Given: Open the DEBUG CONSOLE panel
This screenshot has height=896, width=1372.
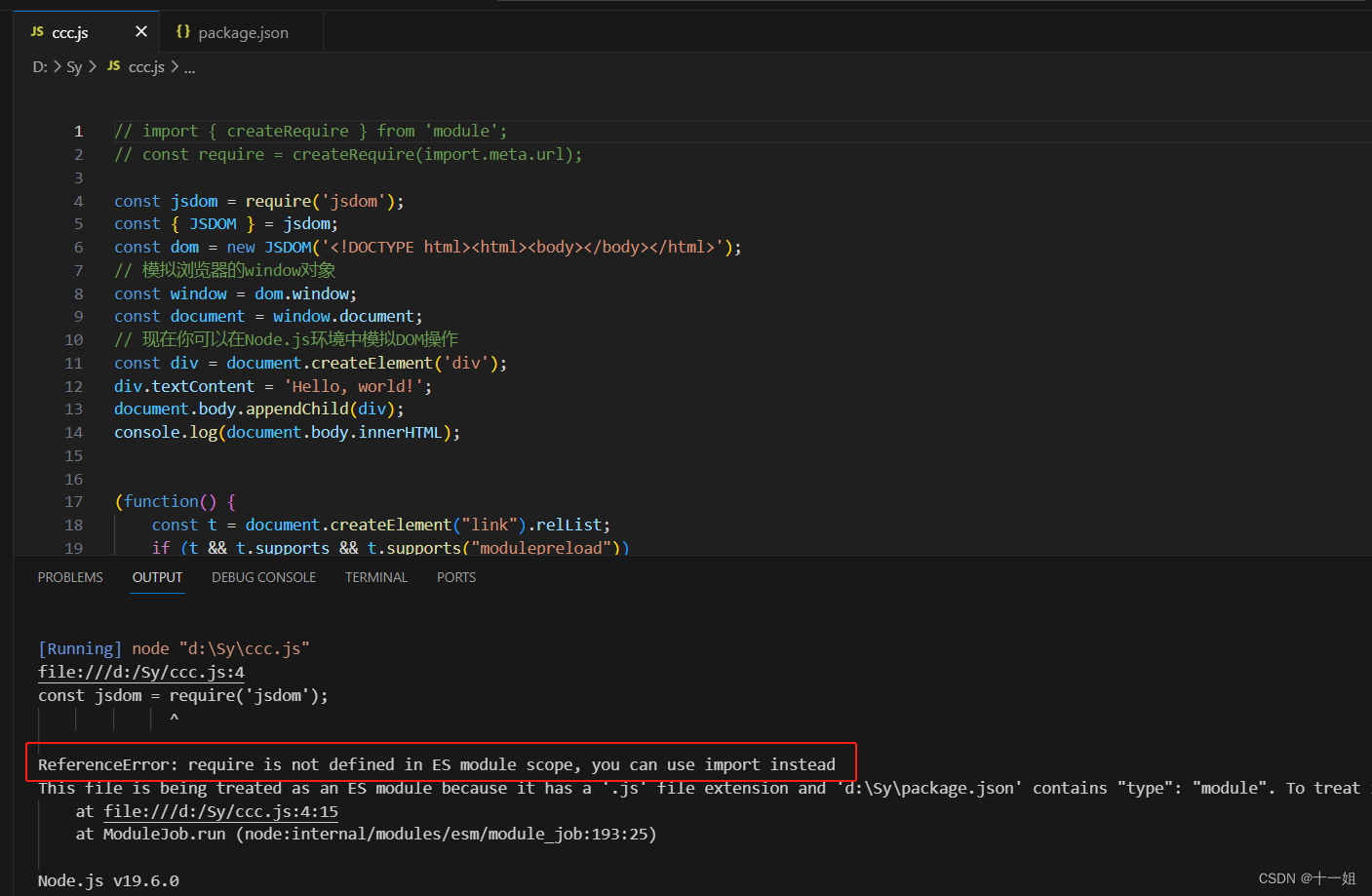Looking at the screenshot, I should coord(263,576).
